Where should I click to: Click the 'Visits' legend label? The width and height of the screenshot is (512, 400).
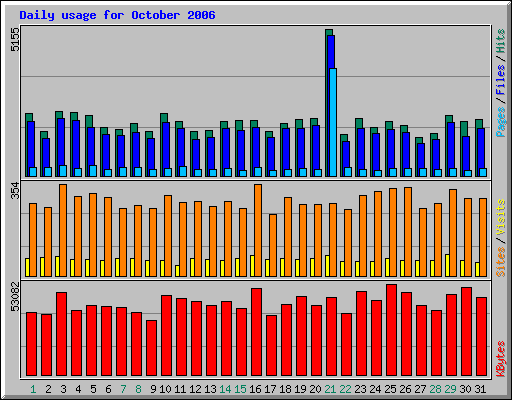(501, 218)
